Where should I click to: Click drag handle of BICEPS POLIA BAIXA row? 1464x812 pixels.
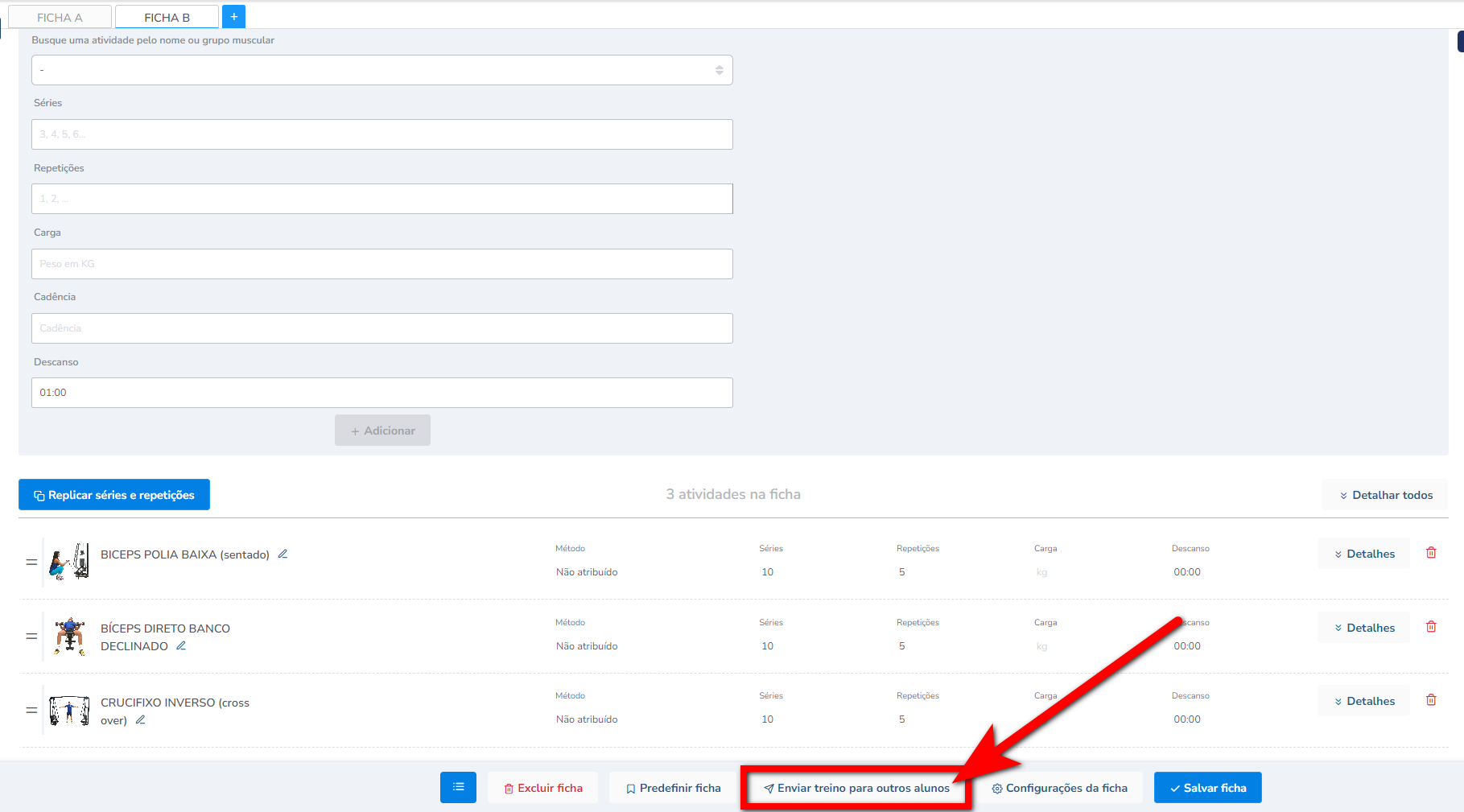point(31,562)
